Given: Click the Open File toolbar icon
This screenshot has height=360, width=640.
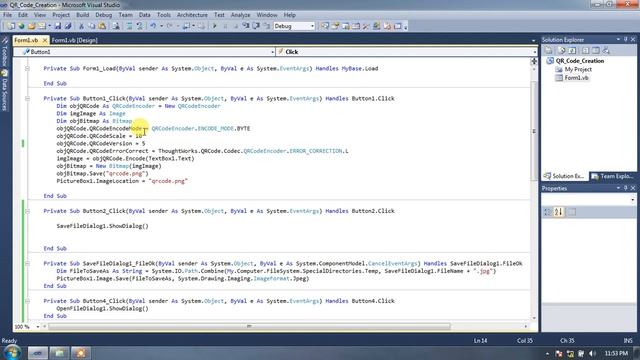Looking at the screenshot, I should (33, 26).
